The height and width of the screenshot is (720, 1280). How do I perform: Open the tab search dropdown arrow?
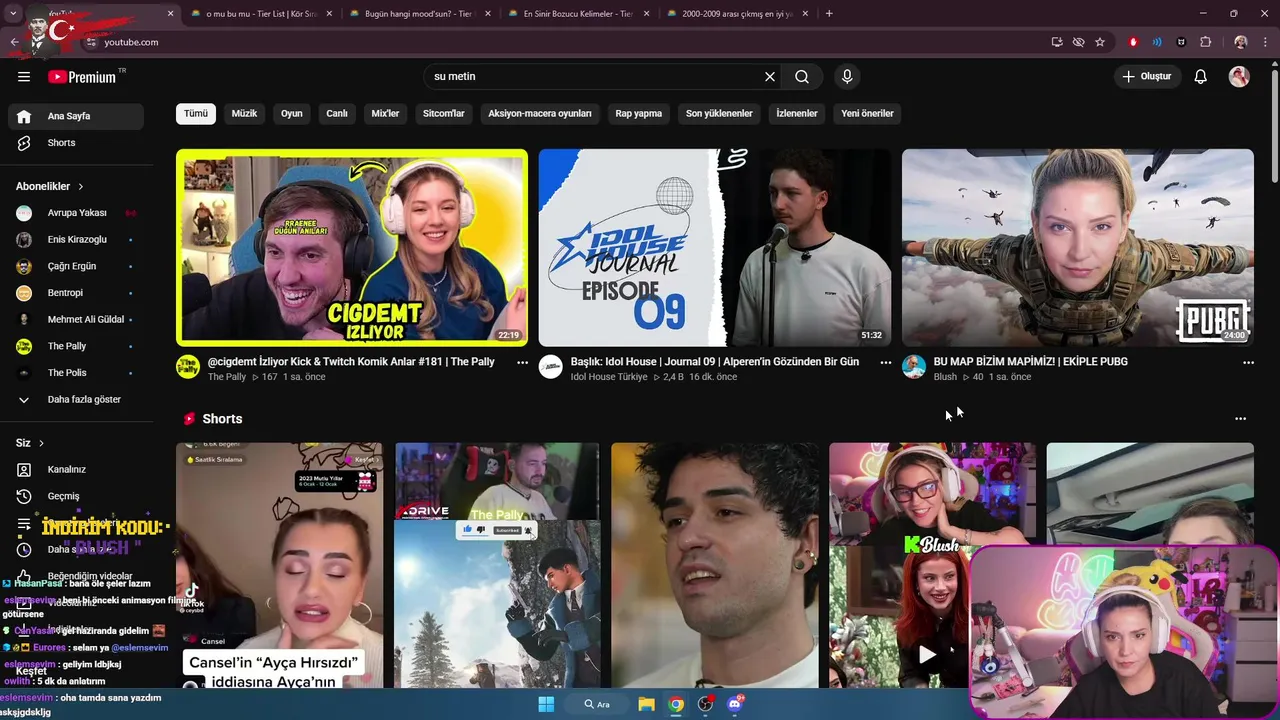point(13,14)
